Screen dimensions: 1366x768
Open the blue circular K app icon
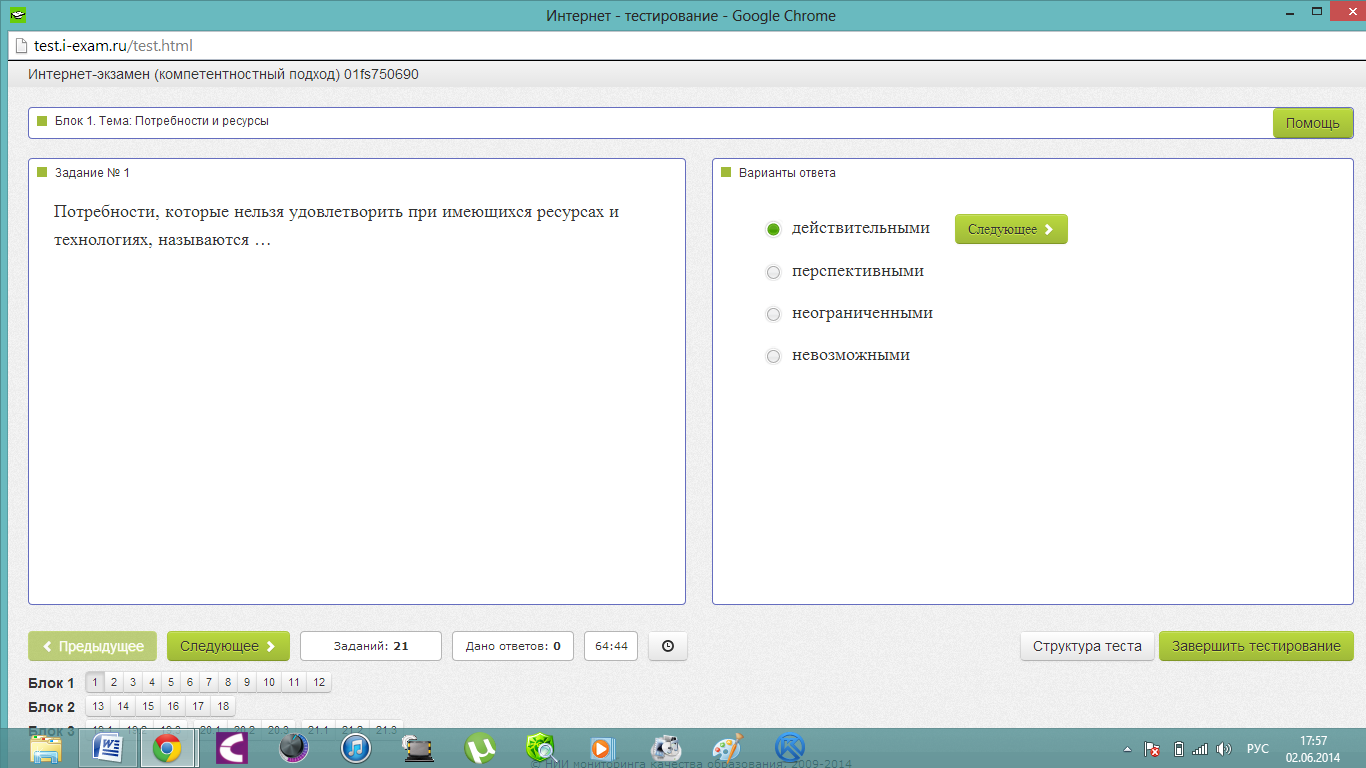[790, 748]
